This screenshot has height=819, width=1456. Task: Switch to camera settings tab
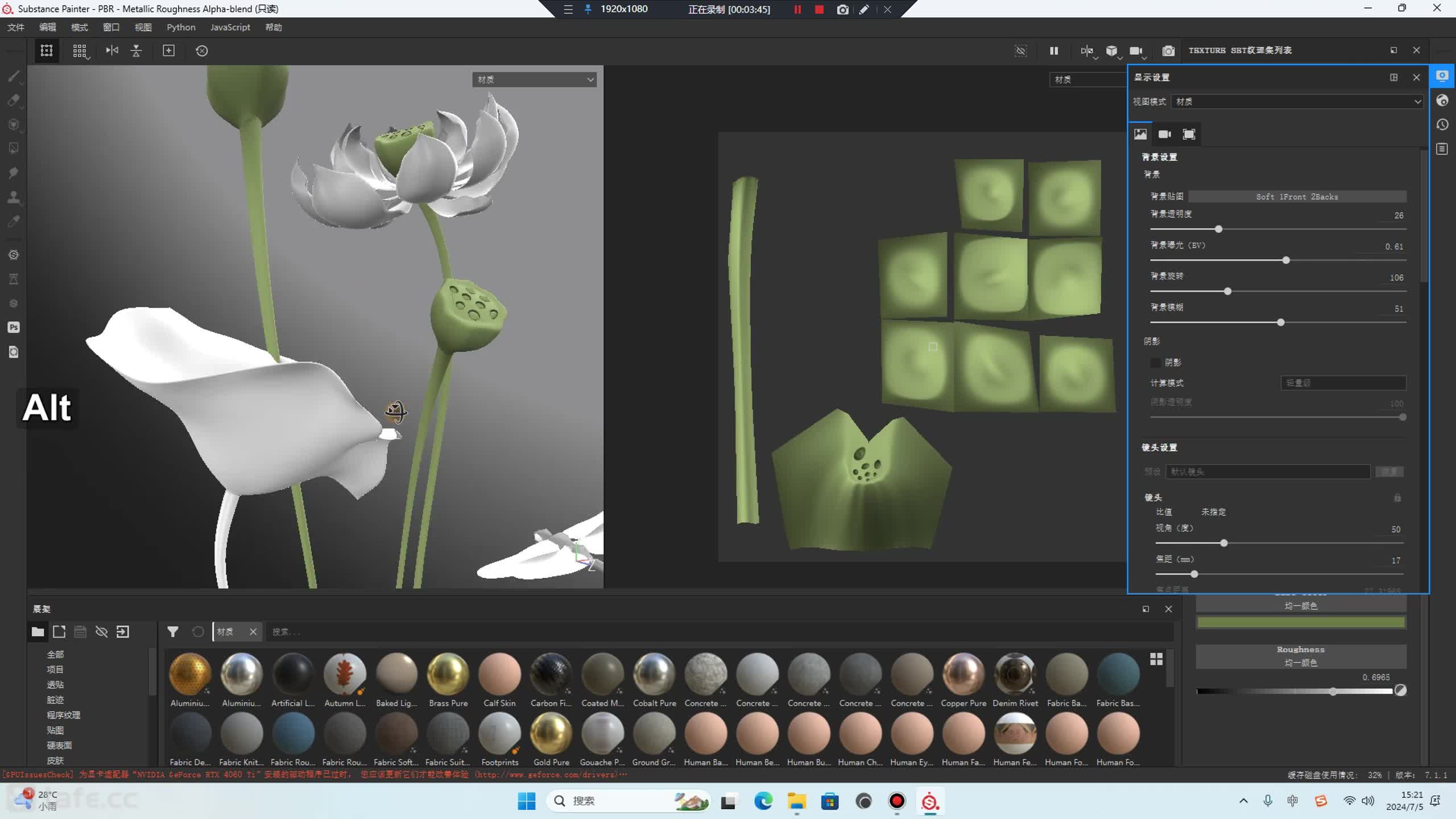(1165, 134)
